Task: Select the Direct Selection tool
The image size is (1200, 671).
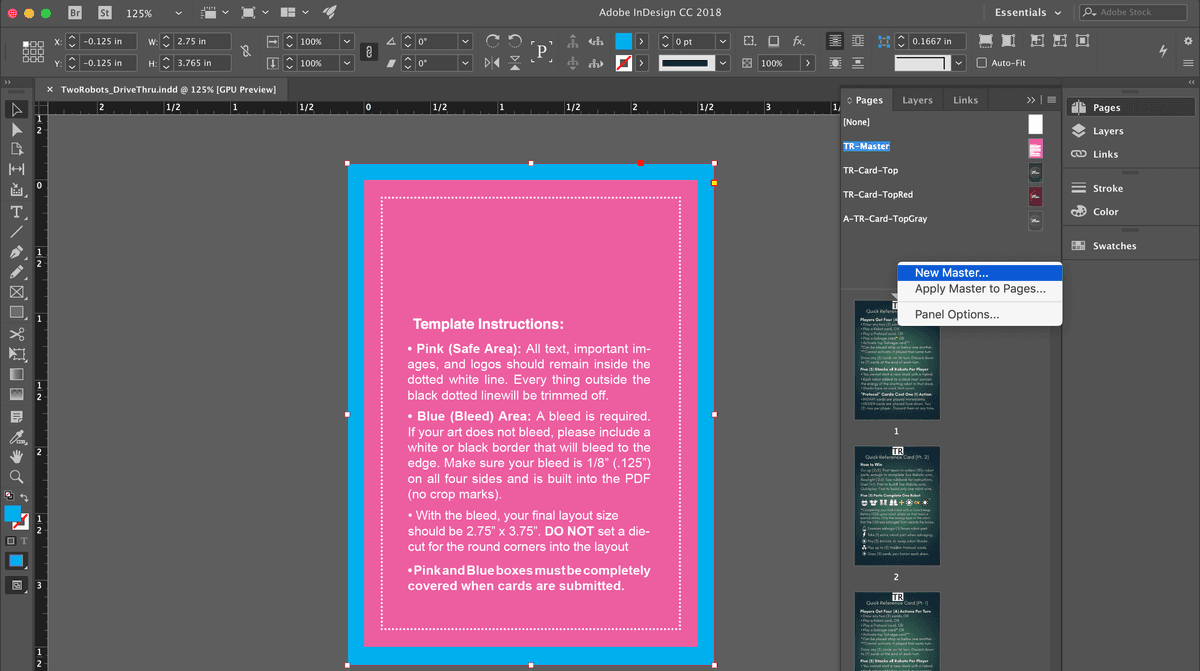Action: 17,130
